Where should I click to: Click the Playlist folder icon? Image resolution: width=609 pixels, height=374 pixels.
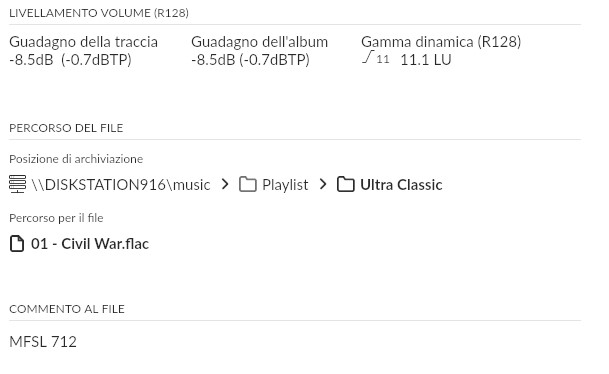pos(248,184)
